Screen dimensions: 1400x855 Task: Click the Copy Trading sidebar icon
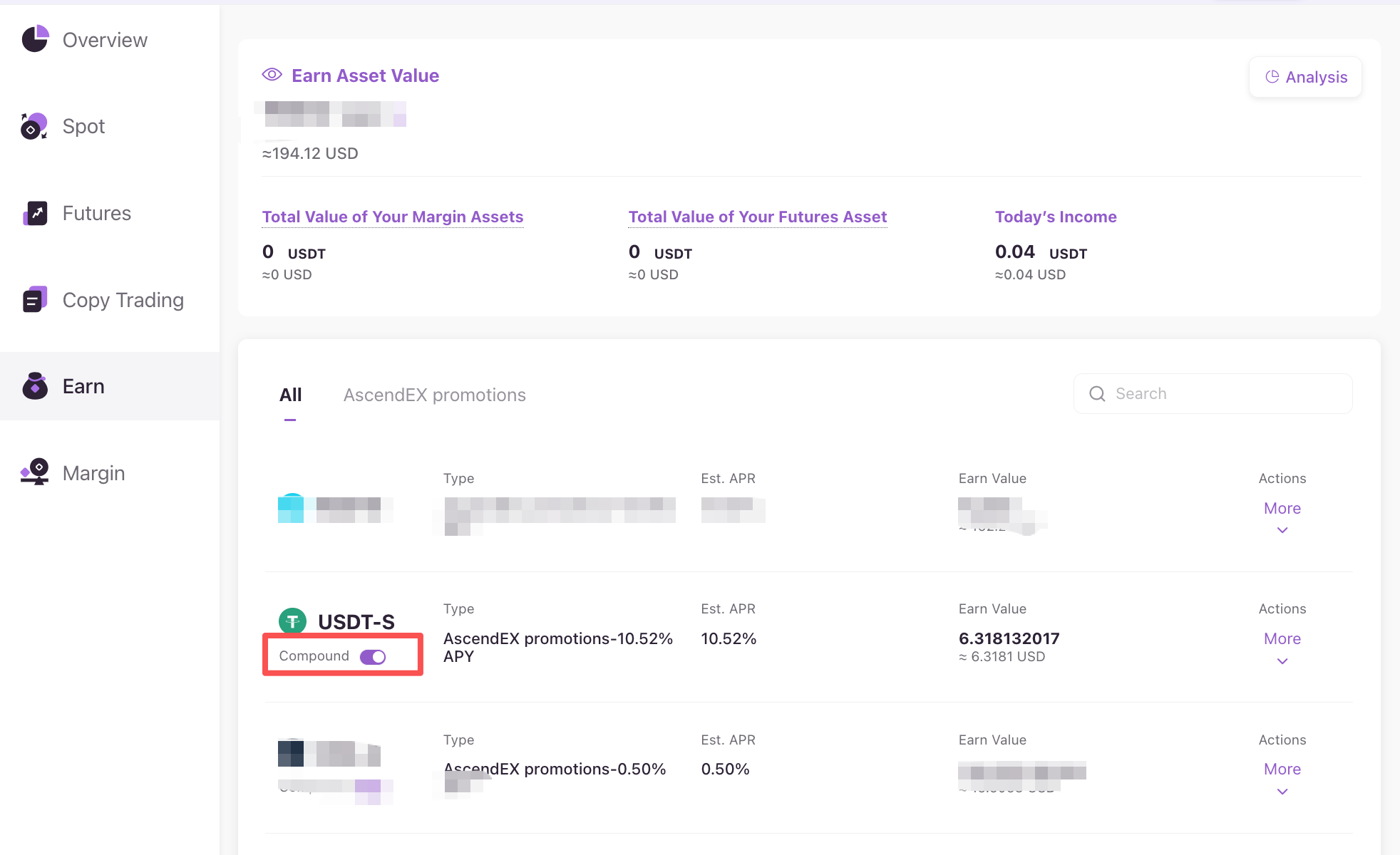click(34, 300)
